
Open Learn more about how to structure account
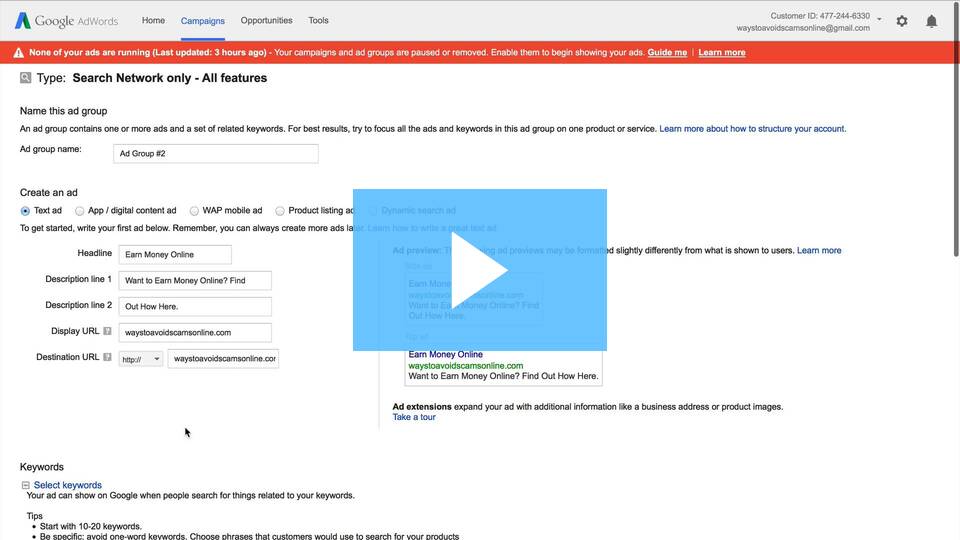coord(752,129)
